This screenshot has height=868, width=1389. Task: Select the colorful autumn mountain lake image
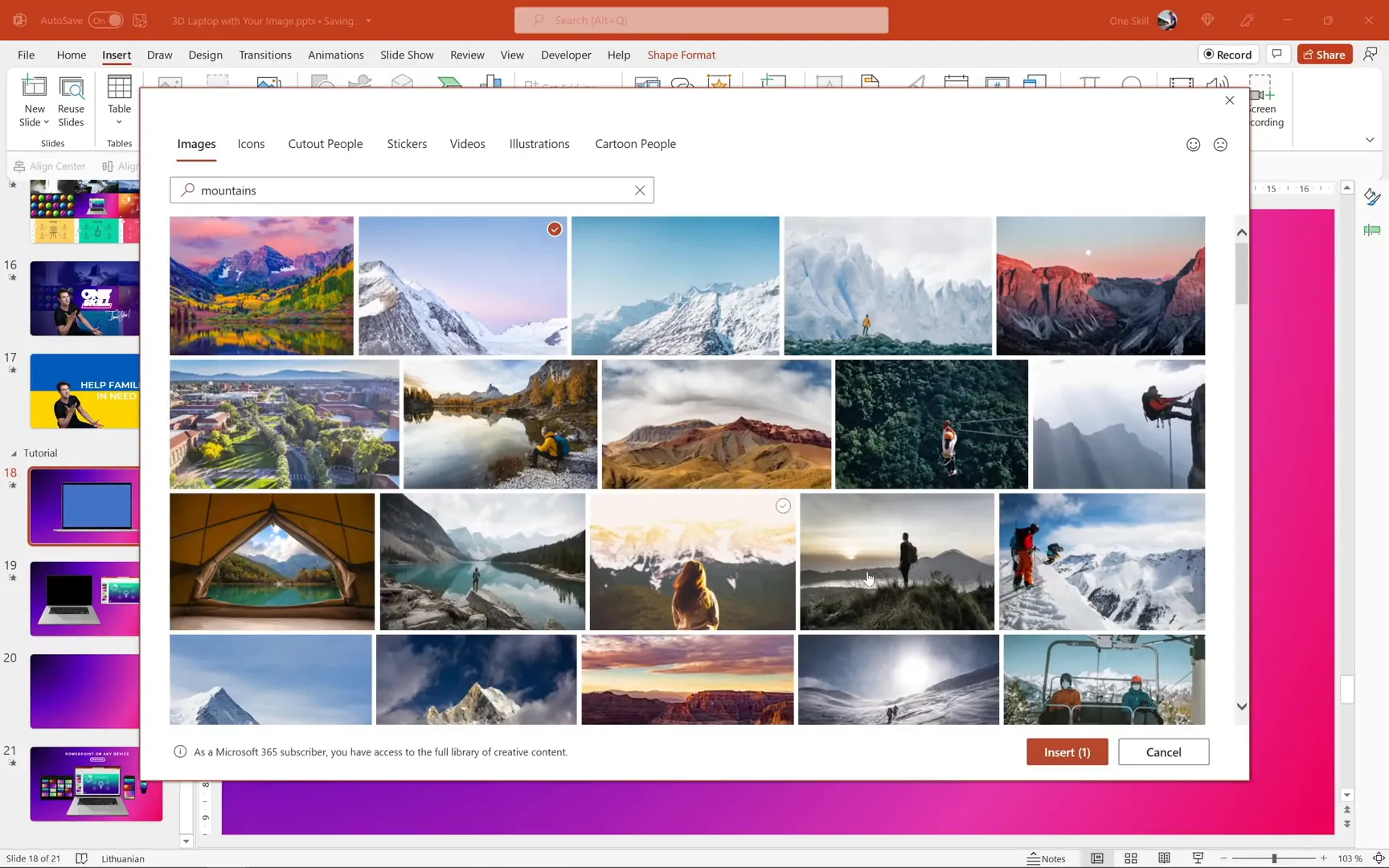pos(261,285)
